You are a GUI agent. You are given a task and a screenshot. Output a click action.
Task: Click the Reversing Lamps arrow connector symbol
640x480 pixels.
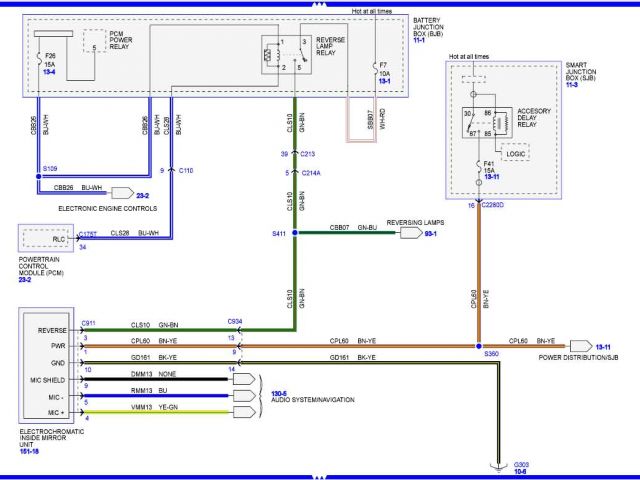click(411, 233)
